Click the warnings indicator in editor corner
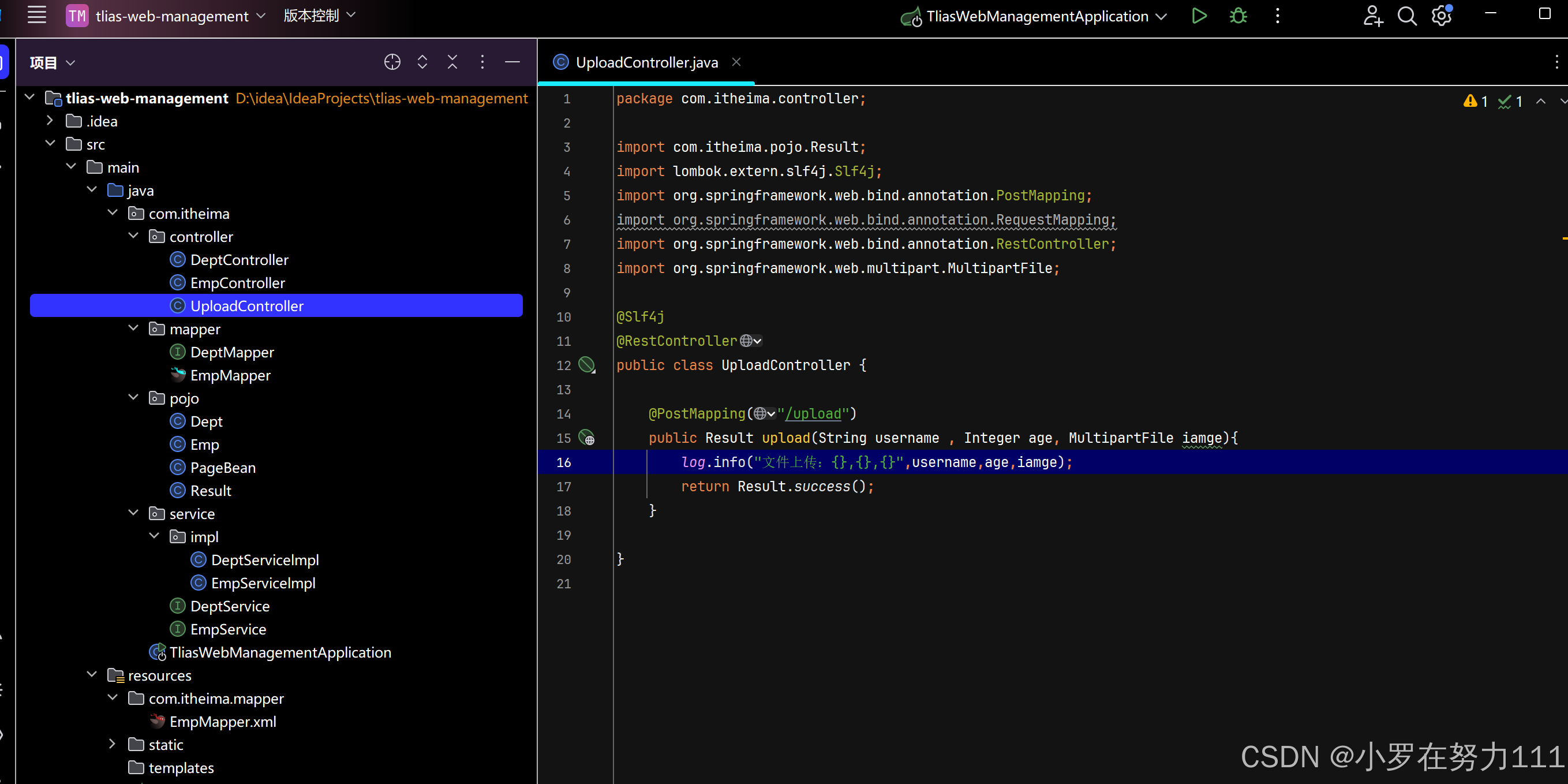1568x784 pixels. [1475, 102]
